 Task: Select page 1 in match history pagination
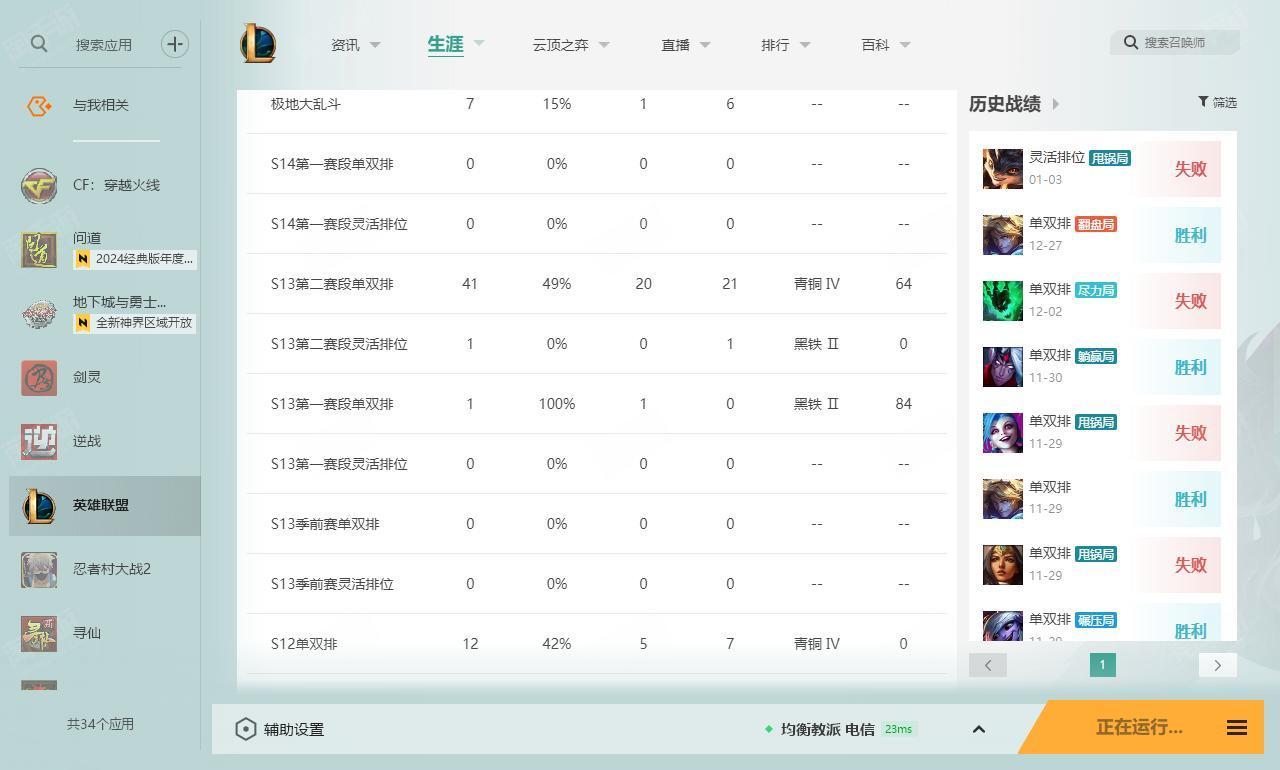(1102, 665)
